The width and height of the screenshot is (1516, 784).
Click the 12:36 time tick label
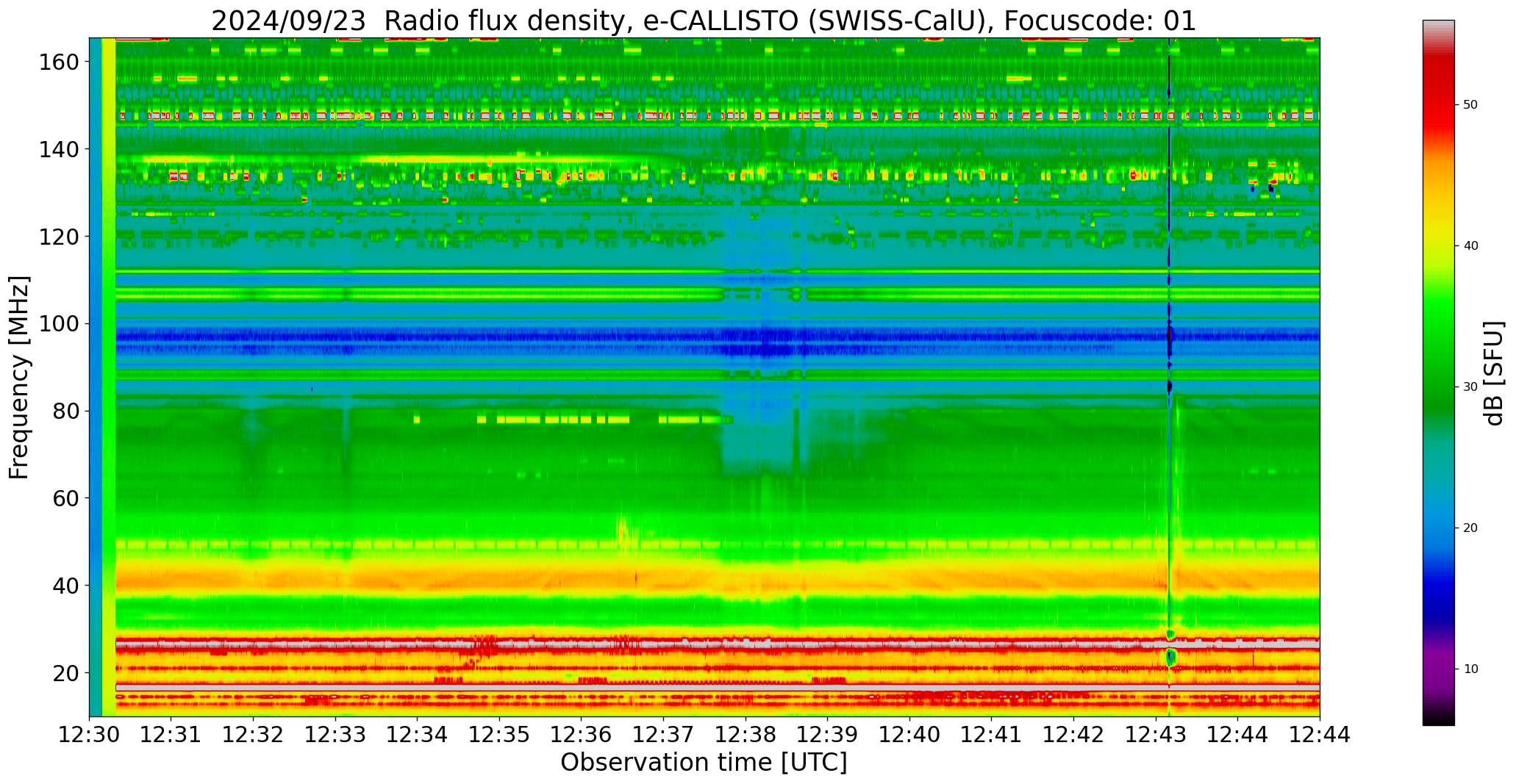pos(582,735)
